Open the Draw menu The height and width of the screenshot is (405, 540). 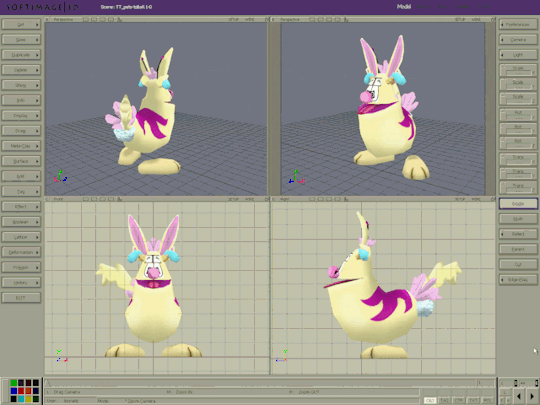pyautogui.click(x=21, y=131)
